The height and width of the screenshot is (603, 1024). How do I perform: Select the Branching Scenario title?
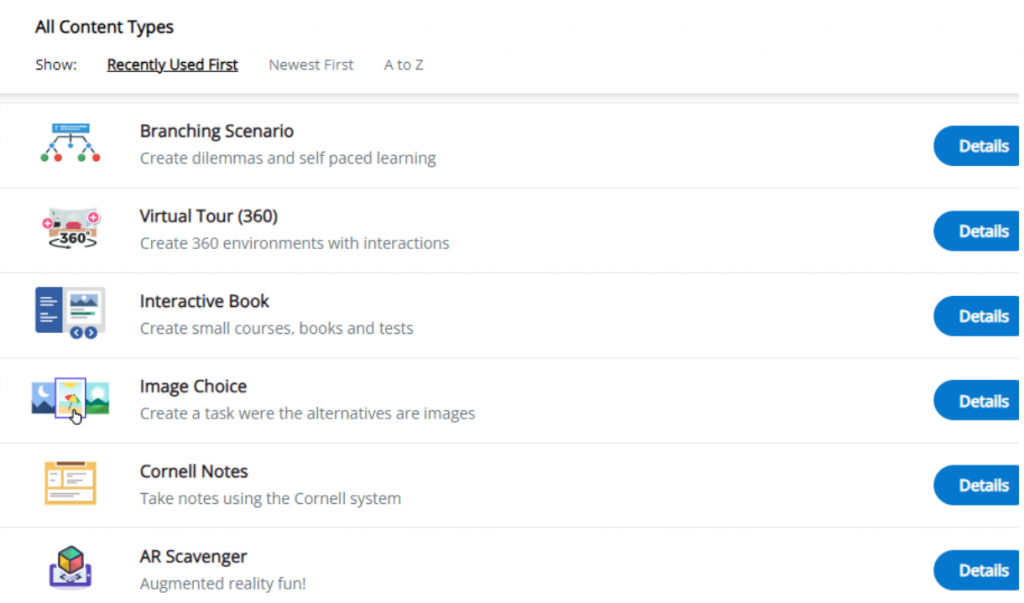217,131
